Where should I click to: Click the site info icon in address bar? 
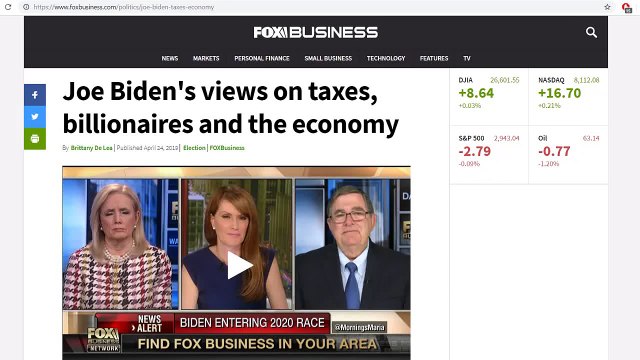click(26, 7)
